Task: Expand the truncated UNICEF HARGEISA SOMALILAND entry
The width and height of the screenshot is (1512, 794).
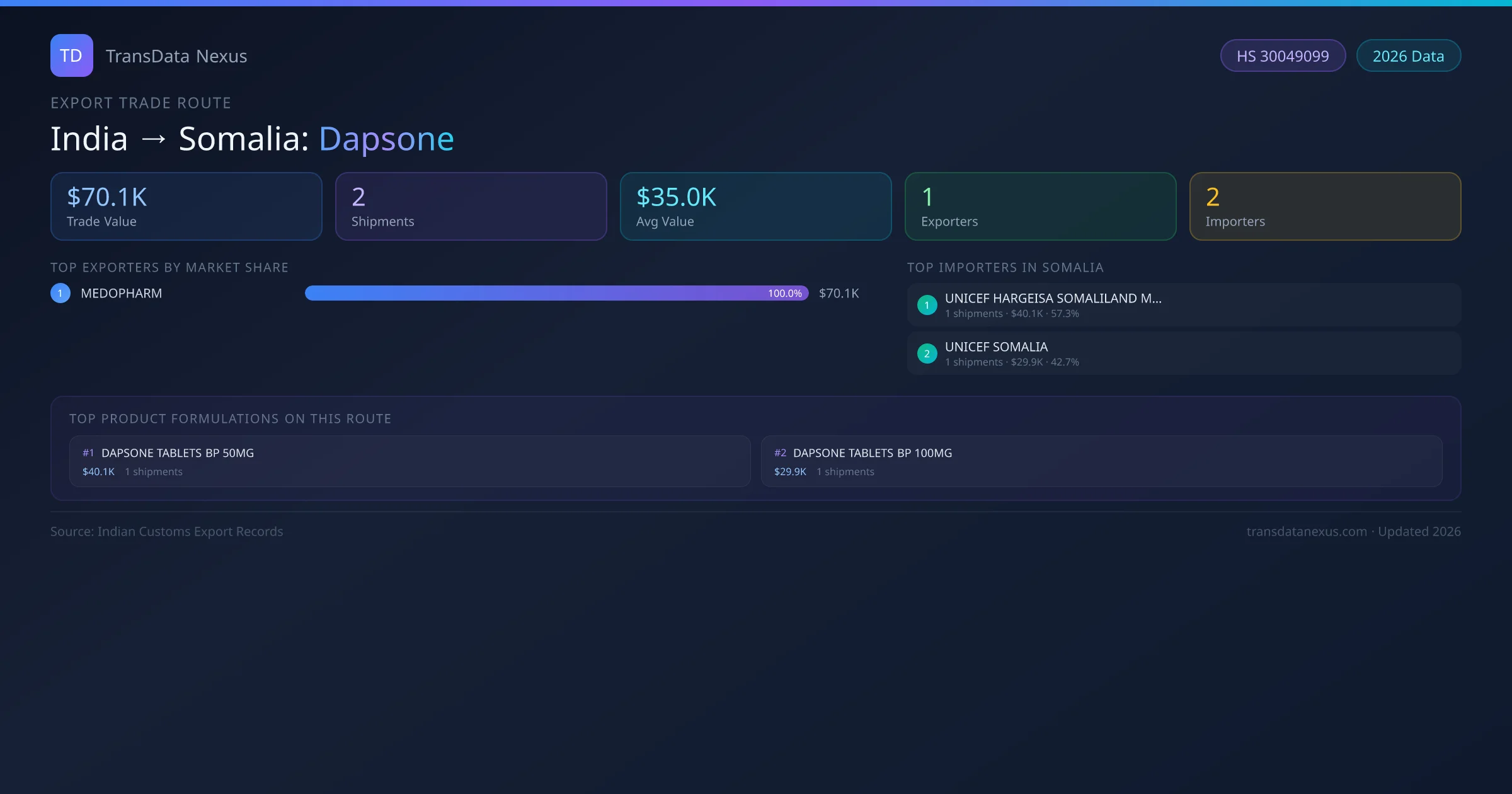Action: pyautogui.click(x=1053, y=298)
